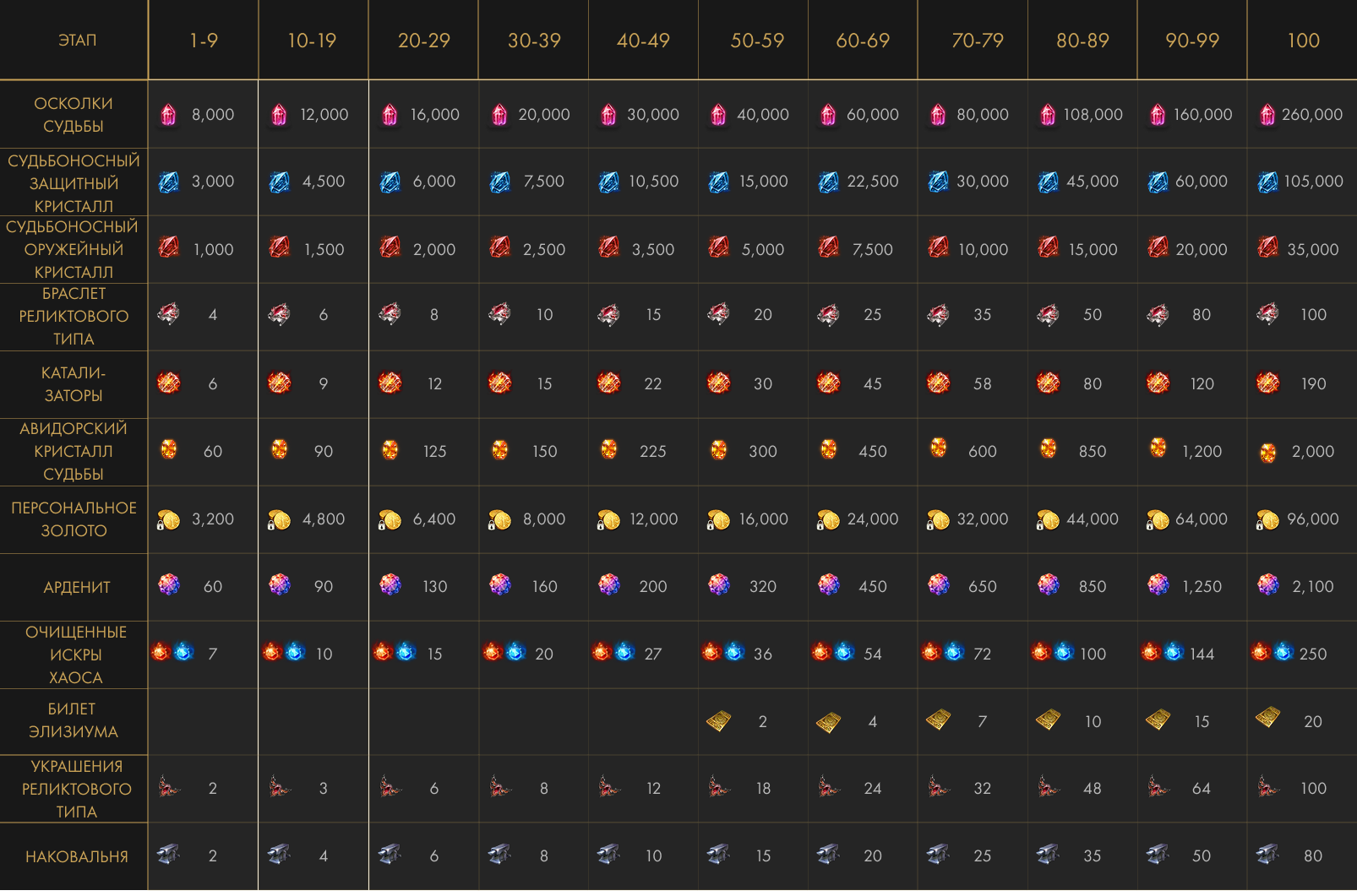Click the 260,000 value in the shards row
This screenshot has width=1357, height=896.
(x=1311, y=114)
